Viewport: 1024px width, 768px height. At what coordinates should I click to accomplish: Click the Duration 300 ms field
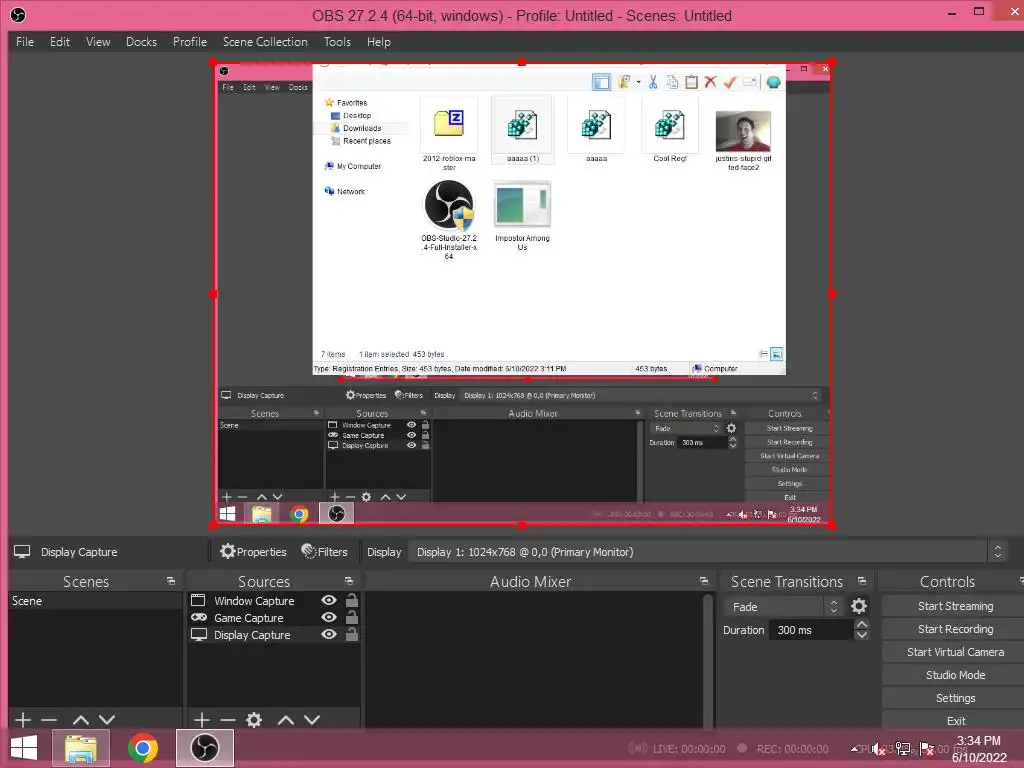point(812,630)
